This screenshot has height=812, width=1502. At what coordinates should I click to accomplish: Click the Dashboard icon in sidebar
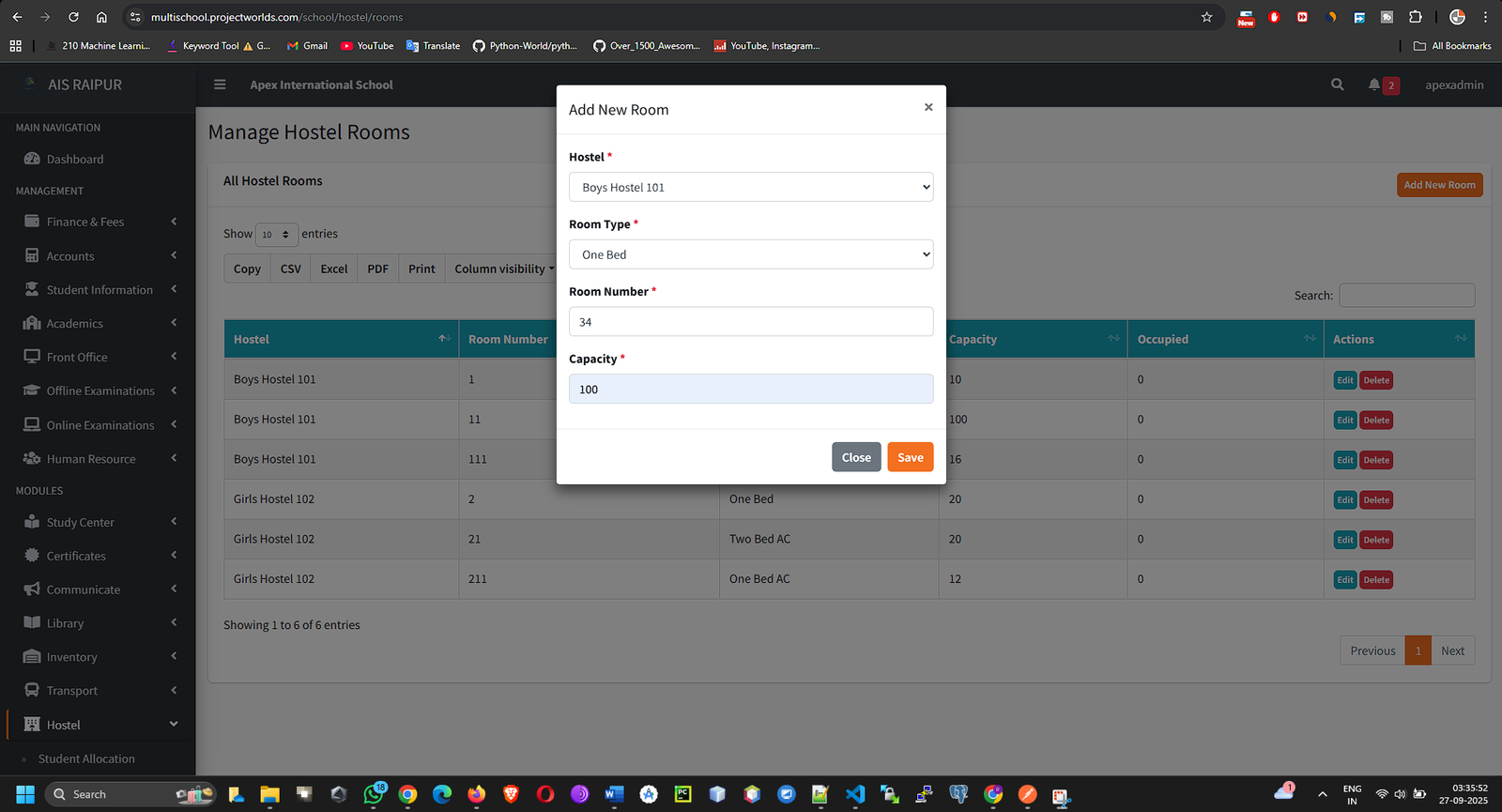tap(32, 159)
